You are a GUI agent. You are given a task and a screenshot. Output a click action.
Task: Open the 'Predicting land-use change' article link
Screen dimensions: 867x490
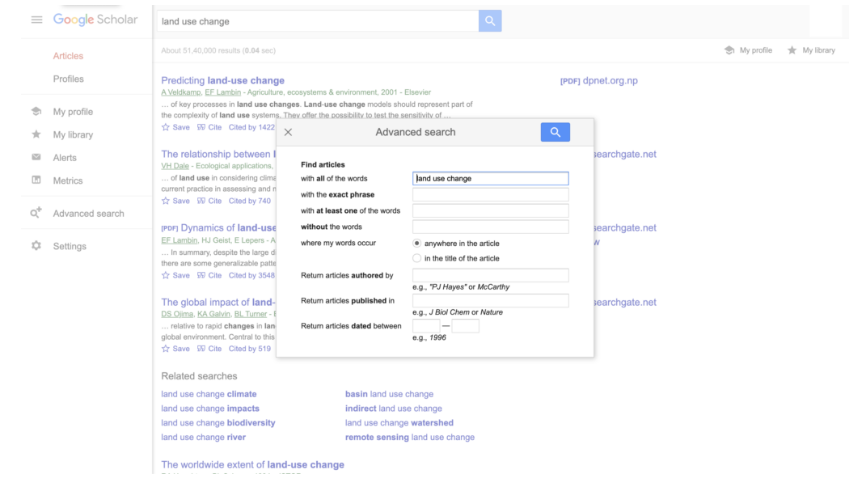pos(223,80)
